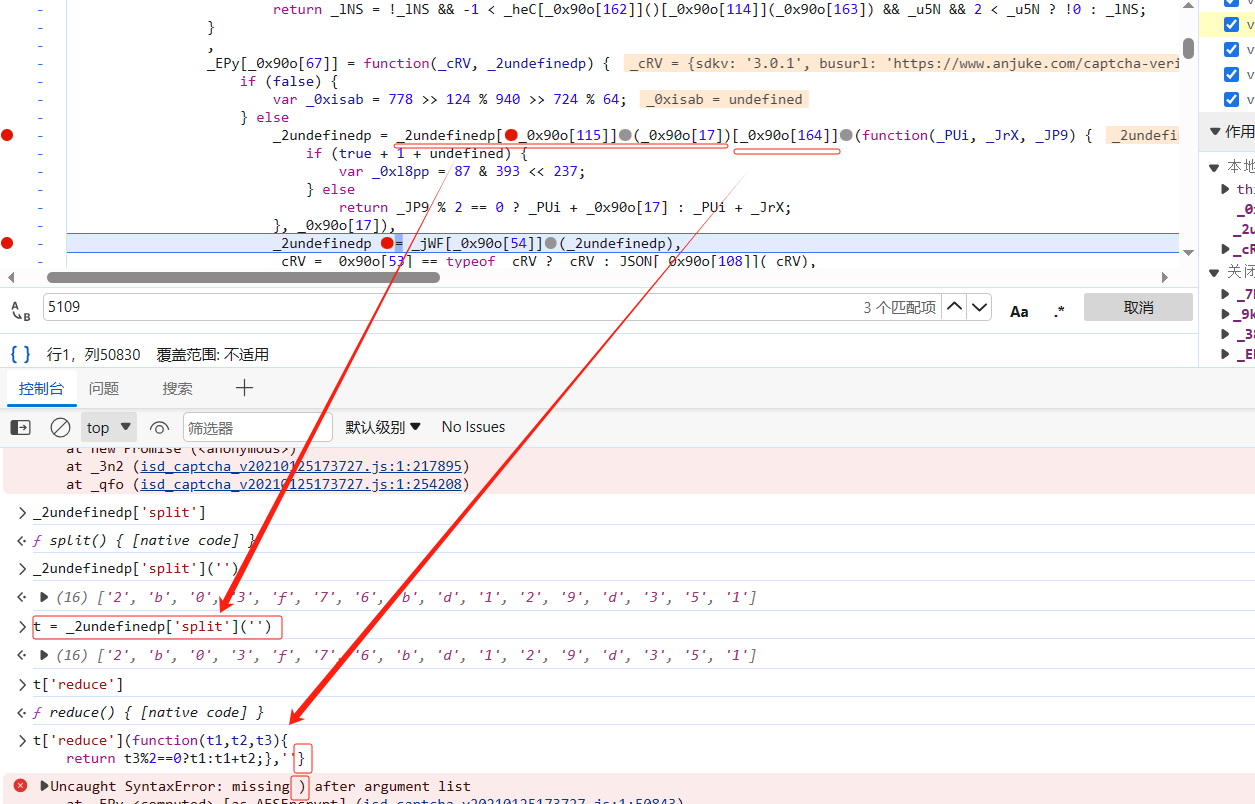The width and height of the screenshot is (1255, 804).
Task: Open link isd_captcha js:1:217895
Action: (301, 466)
